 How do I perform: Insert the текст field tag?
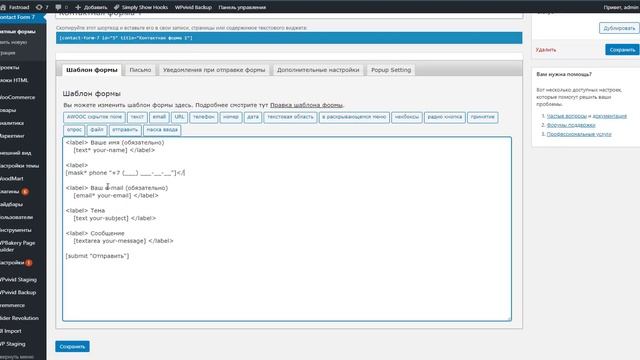coord(137,117)
